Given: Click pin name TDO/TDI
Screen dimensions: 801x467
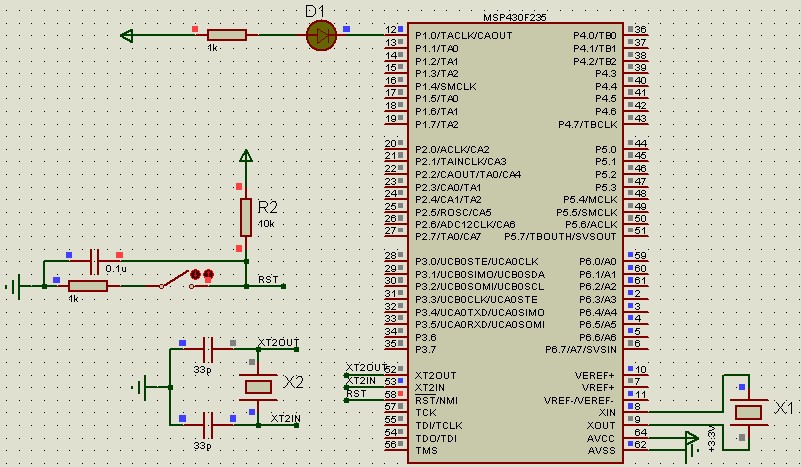Looking at the screenshot, I should [436, 438].
